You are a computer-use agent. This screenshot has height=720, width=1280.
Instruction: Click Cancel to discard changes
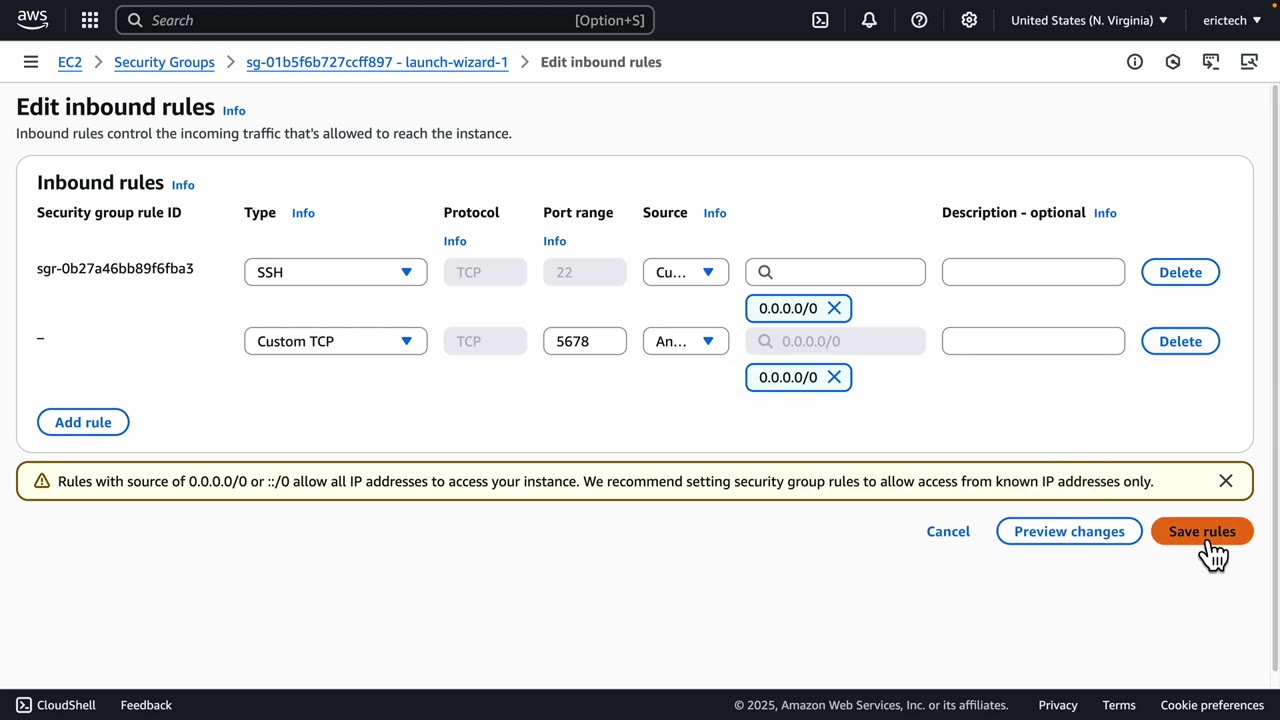(948, 531)
